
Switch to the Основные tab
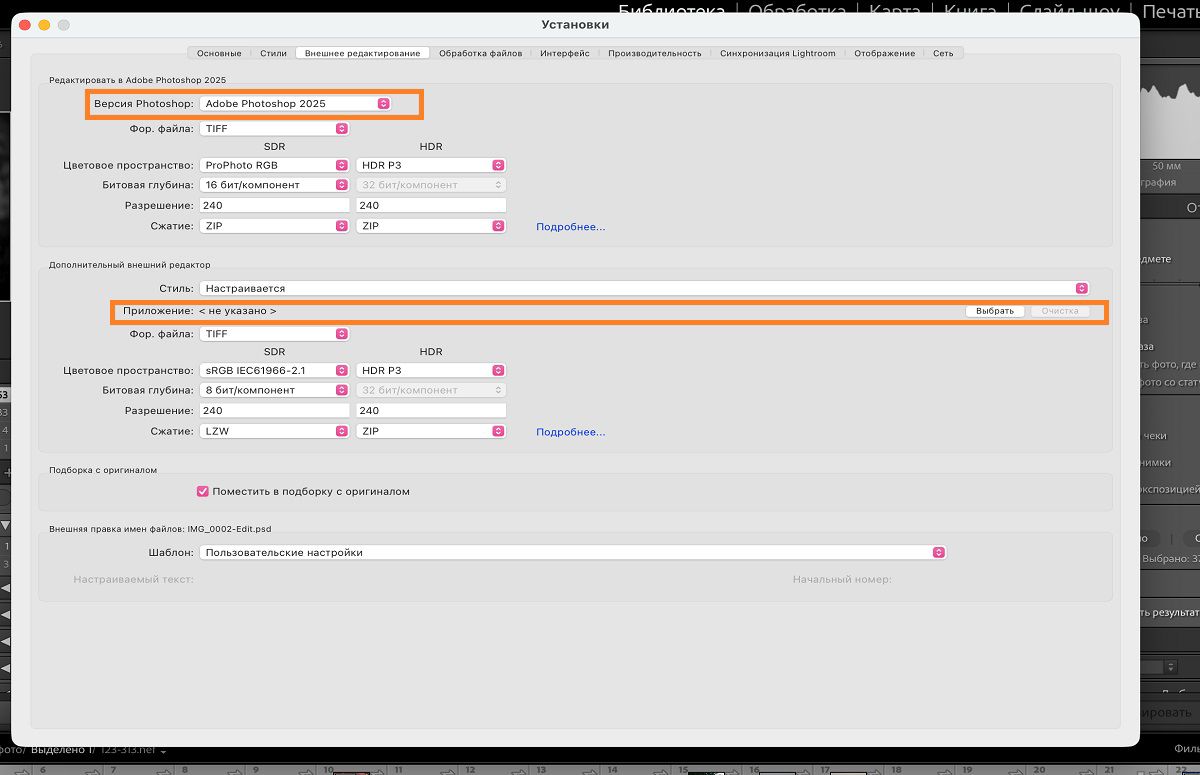(x=219, y=53)
